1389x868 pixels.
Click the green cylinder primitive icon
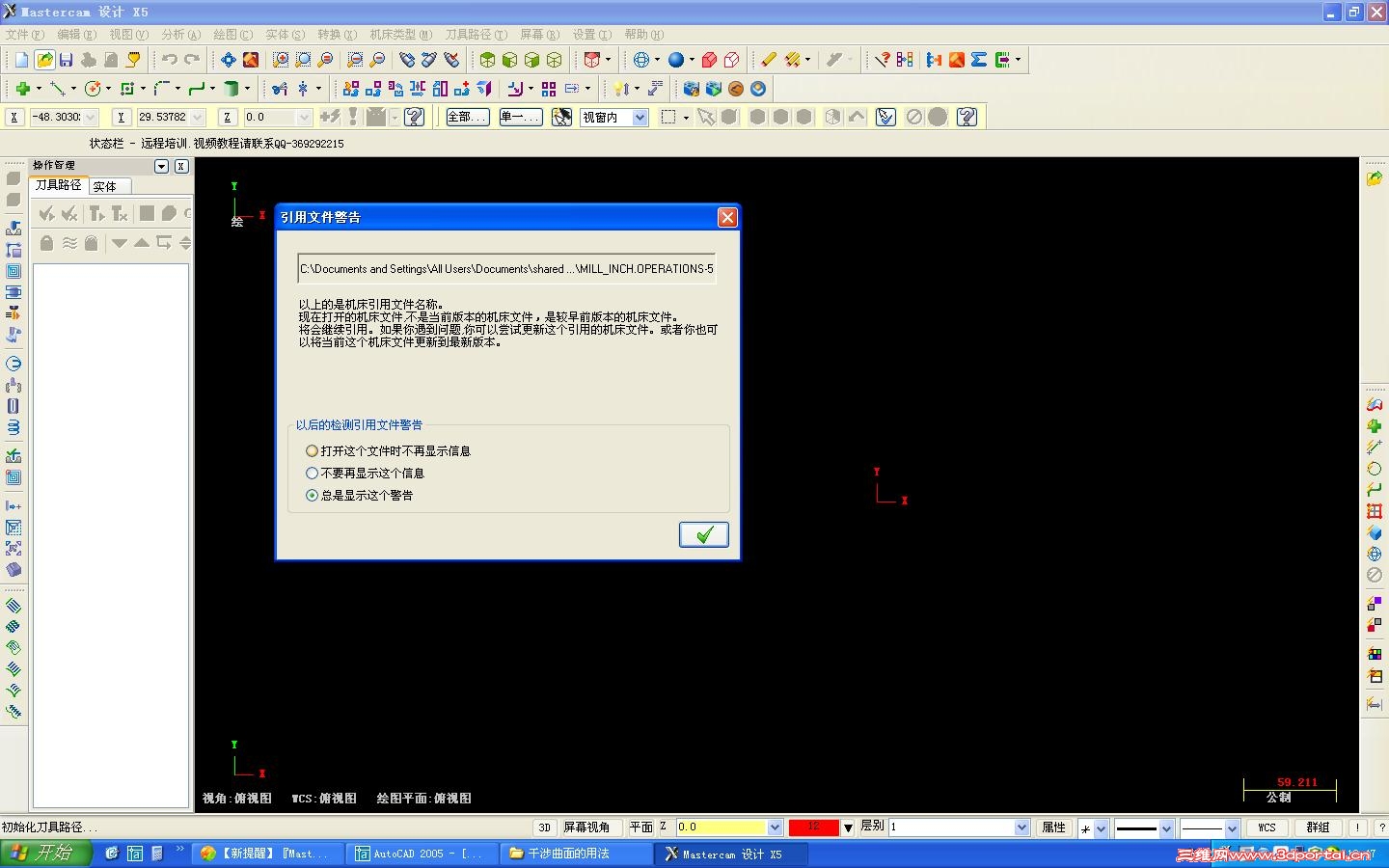coord(231,89)
